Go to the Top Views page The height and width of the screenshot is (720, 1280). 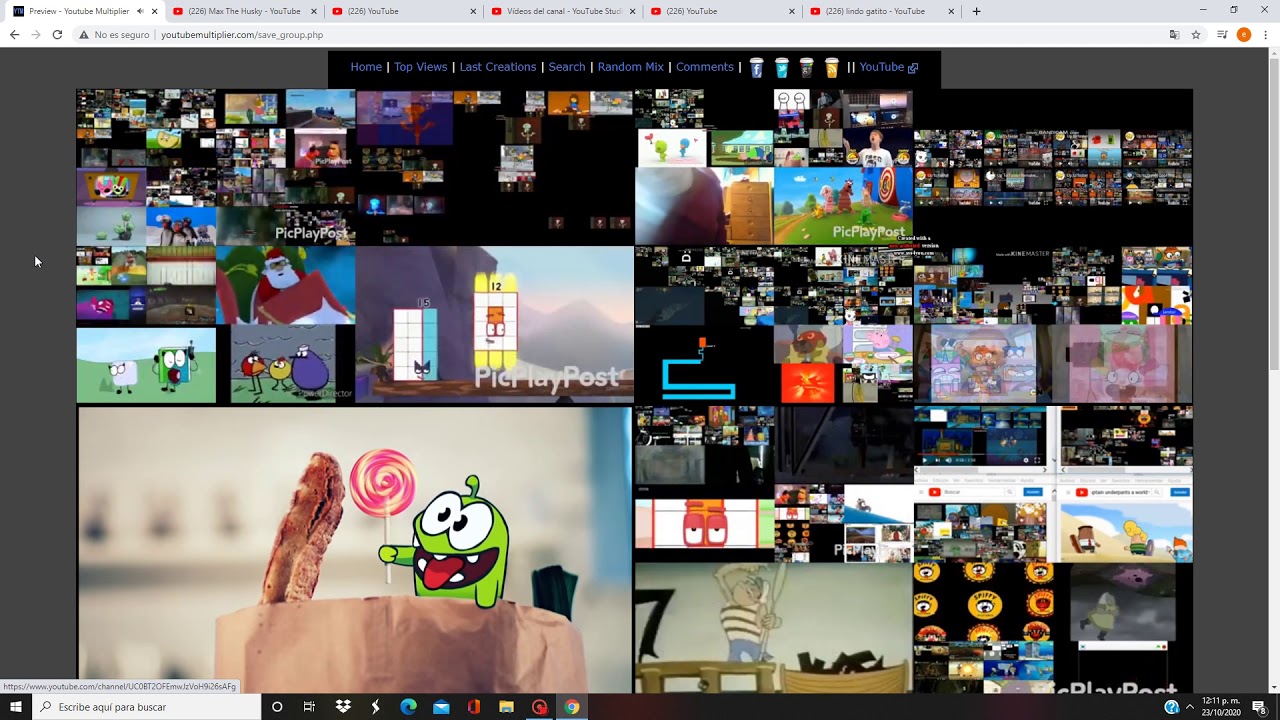tap(420, 67)
